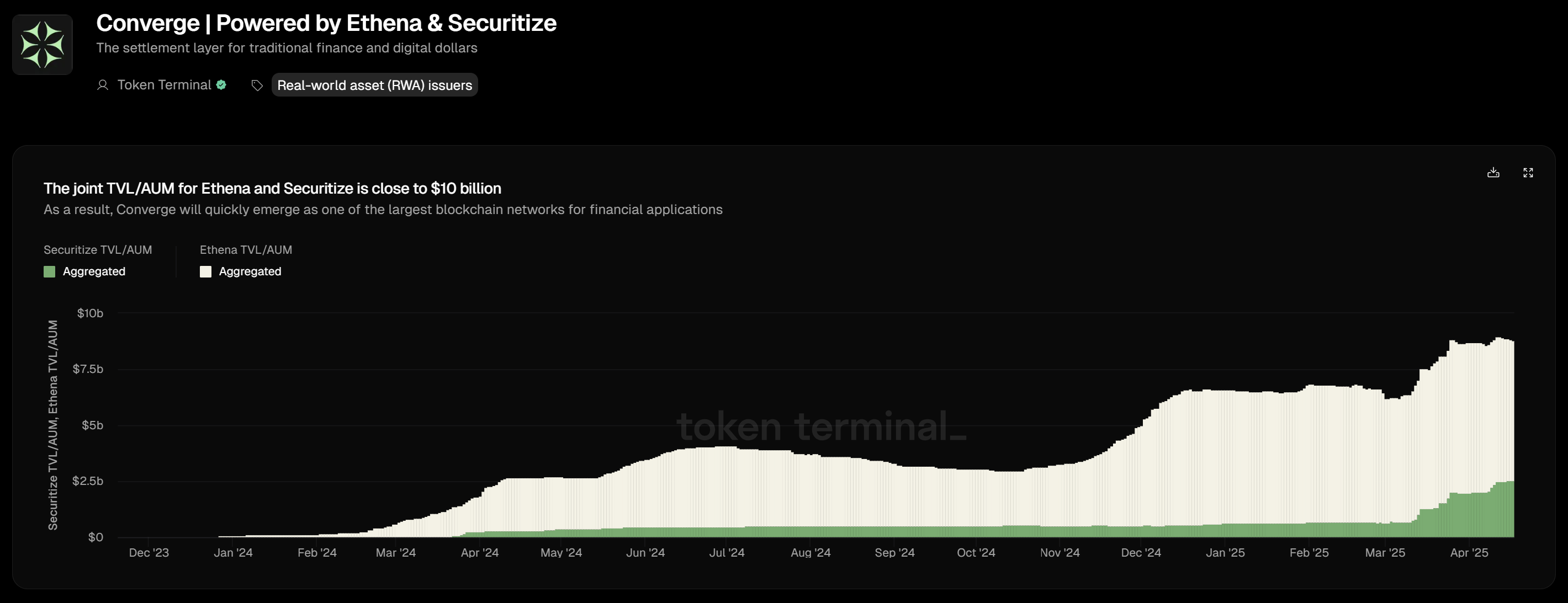Viewport: 1568px width, 603px height.
Task: Click the chart title about joint TVL/AUM
Action: 272,189
